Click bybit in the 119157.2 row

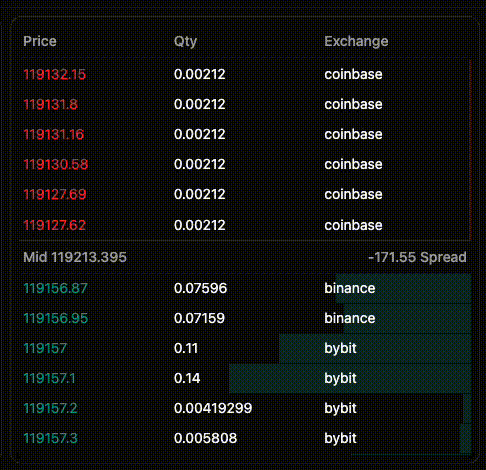click(x=340, y=408)
